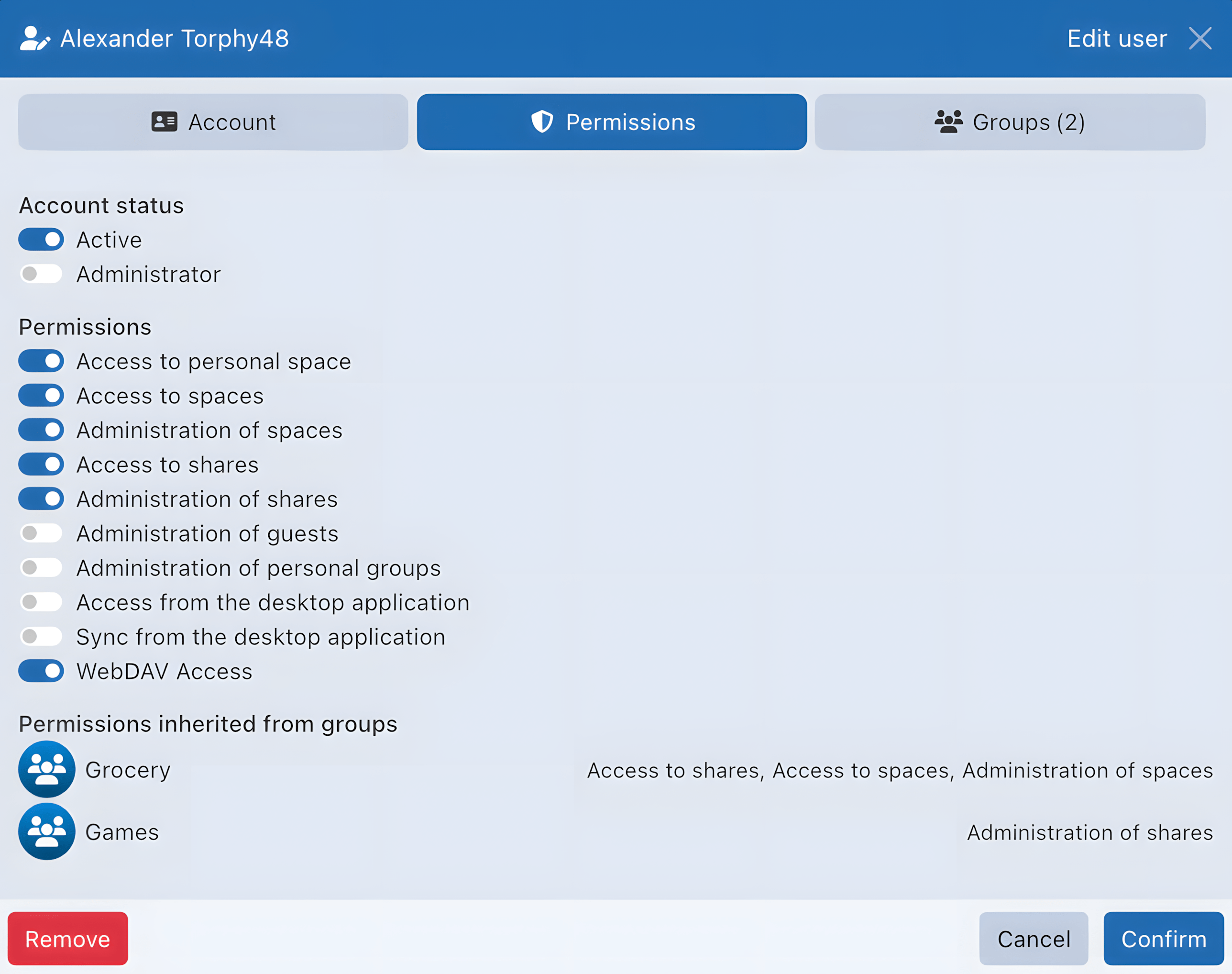Click the Remove button
Viewport: 1232px width, 974px height.
tap(68, 938)
